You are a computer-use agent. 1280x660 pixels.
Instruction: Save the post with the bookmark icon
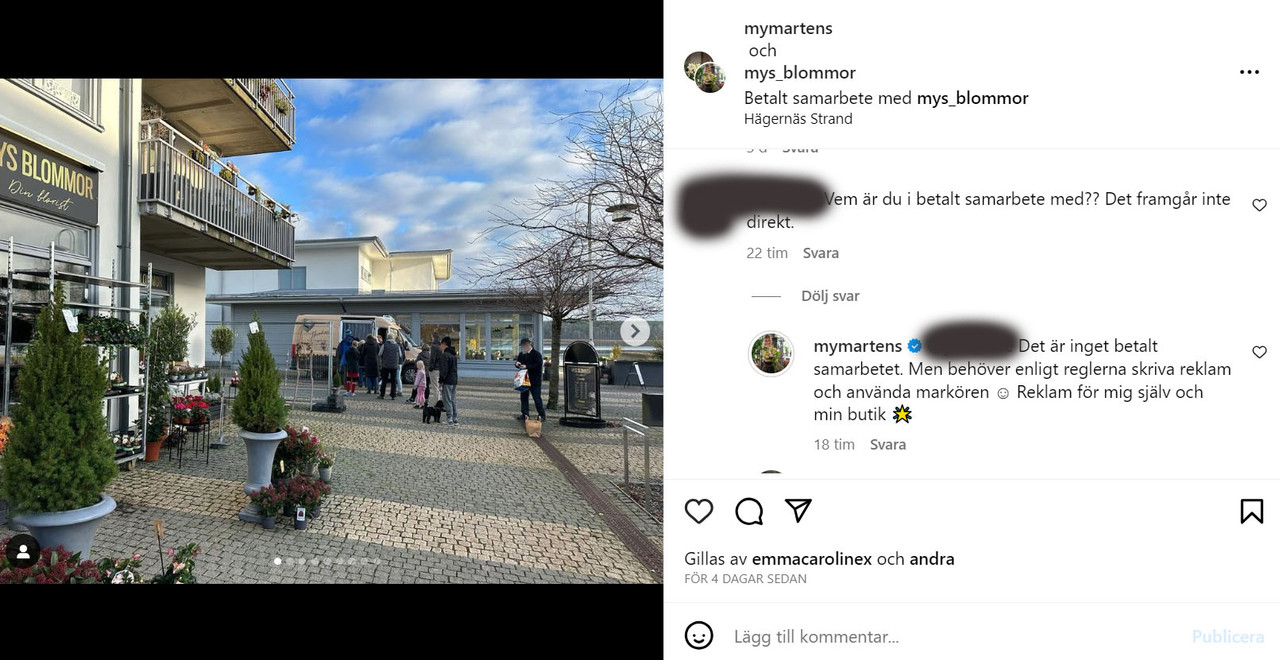1251,511
